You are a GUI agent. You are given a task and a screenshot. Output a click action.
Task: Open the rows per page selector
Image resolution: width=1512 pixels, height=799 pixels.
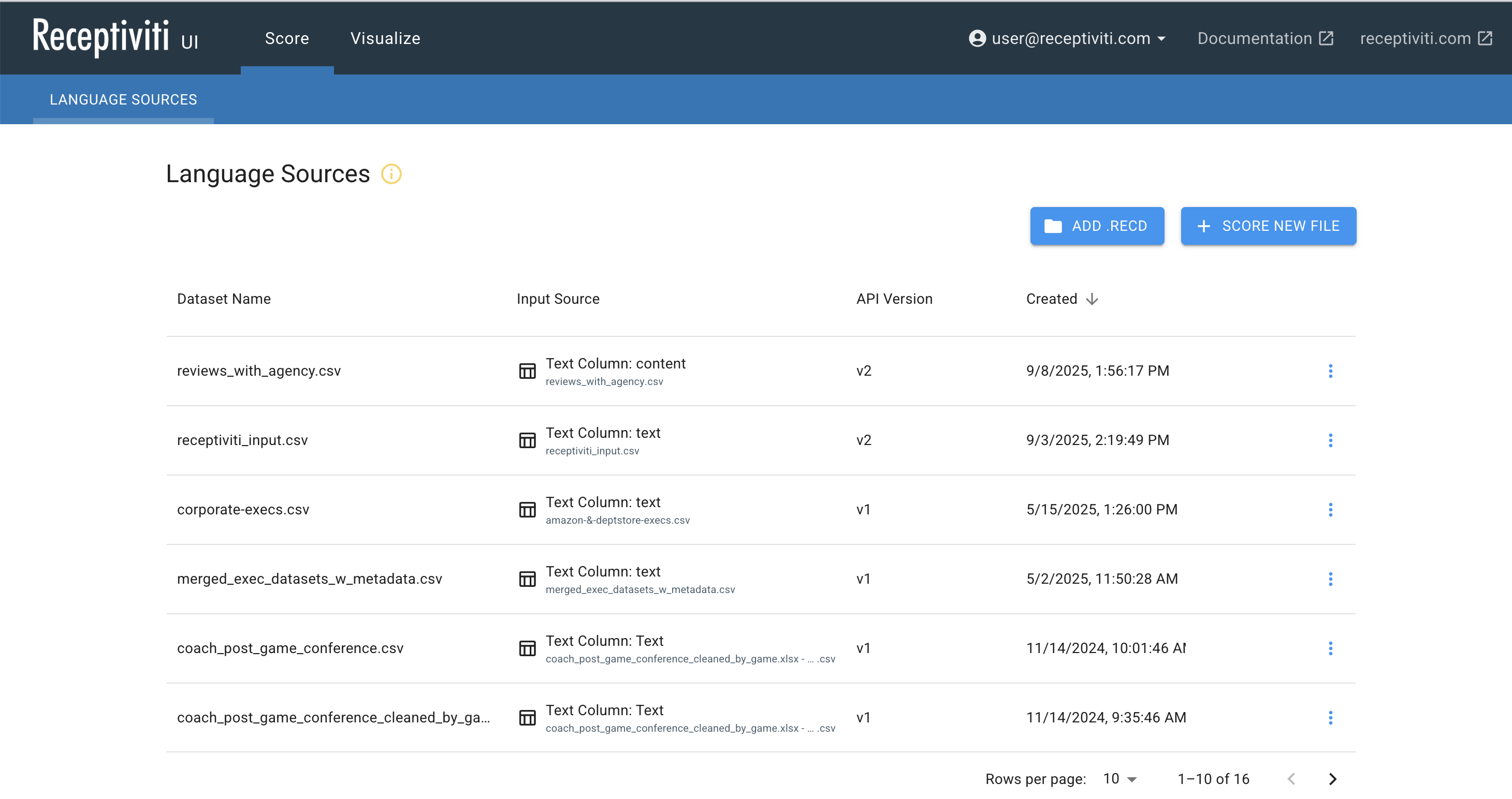click(1117, 778)
